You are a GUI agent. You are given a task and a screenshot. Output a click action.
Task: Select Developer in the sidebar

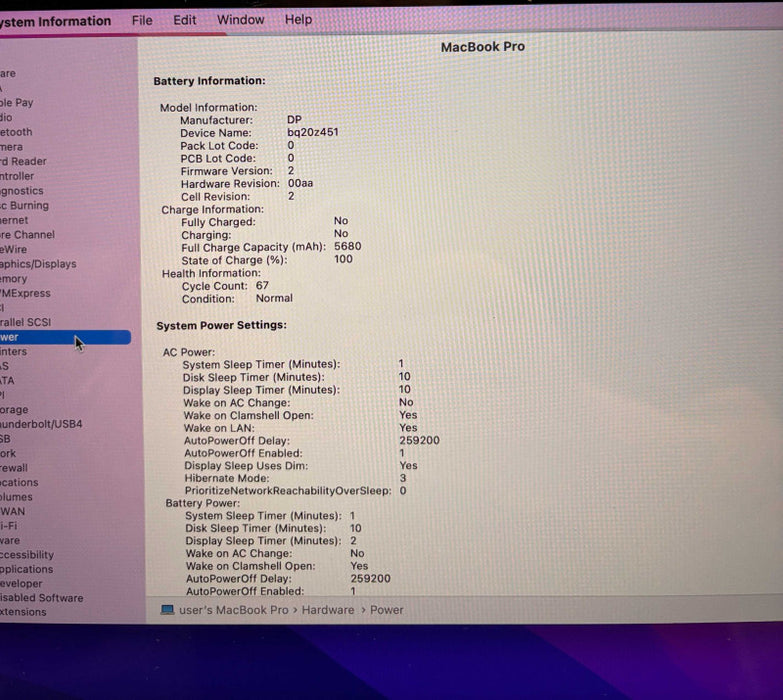point(21,584)
